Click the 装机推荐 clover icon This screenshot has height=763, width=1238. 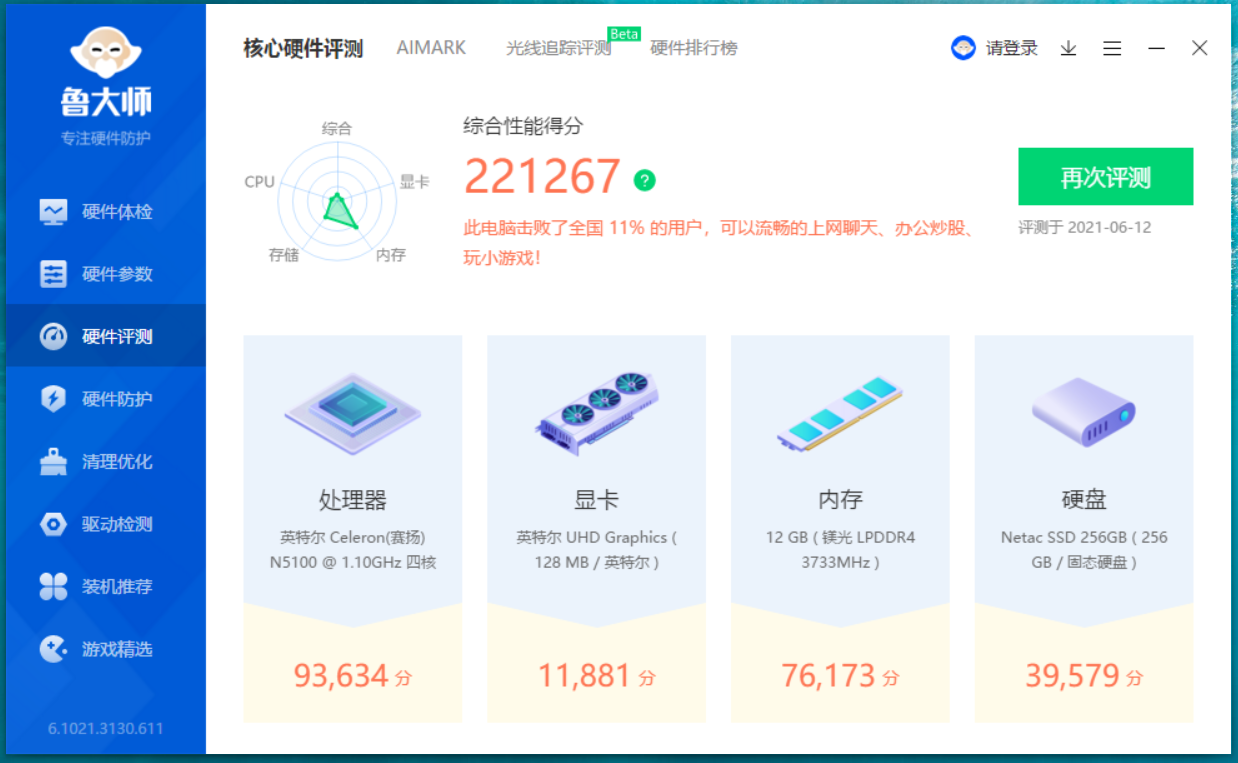point(53,587)
